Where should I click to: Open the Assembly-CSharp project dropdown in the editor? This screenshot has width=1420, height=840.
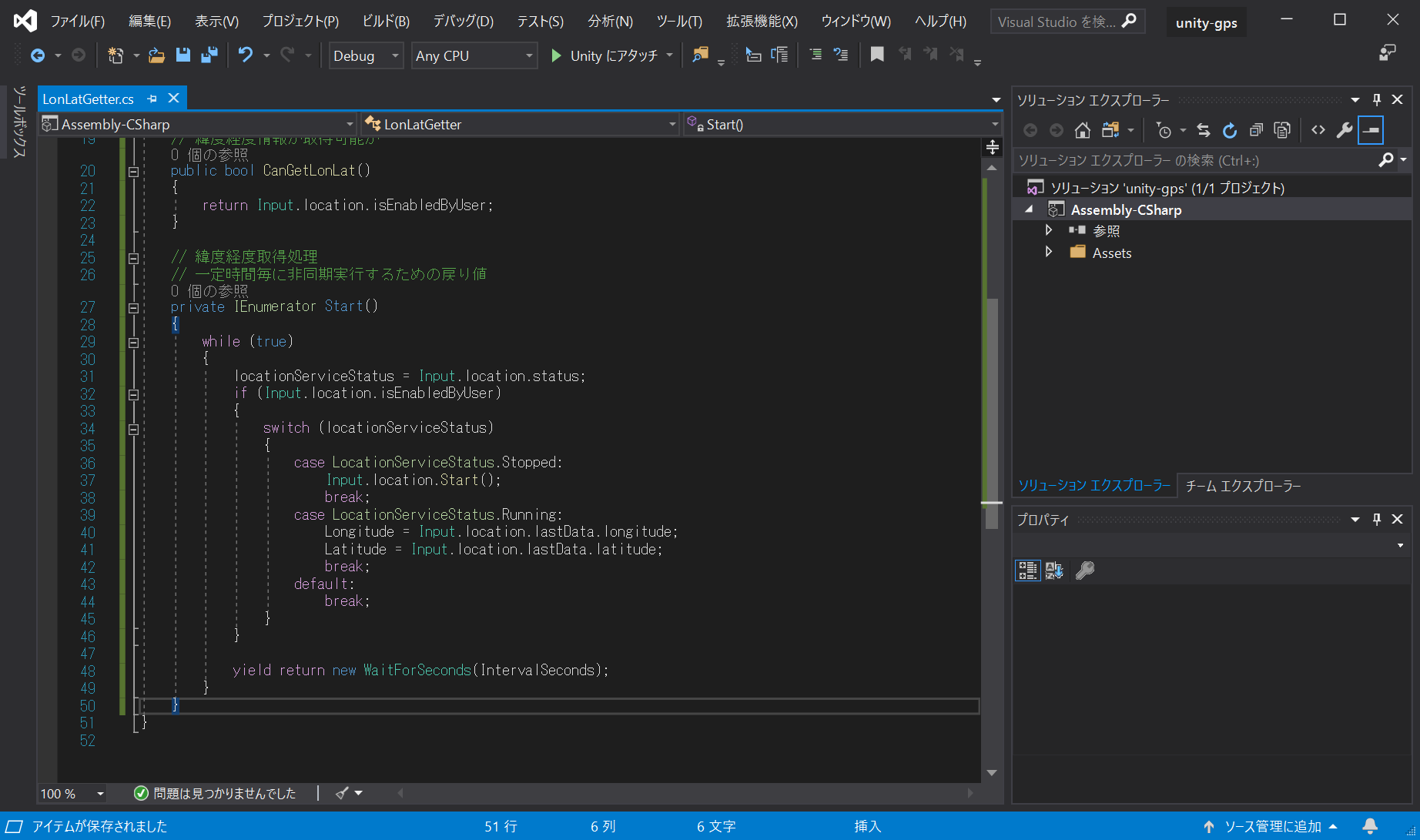click(198, 124)
